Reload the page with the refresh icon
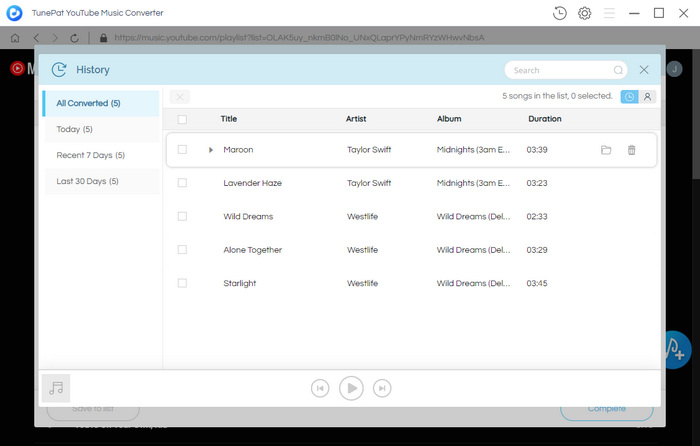This screenshot has width=700, height=446. [x=74, y=38]
